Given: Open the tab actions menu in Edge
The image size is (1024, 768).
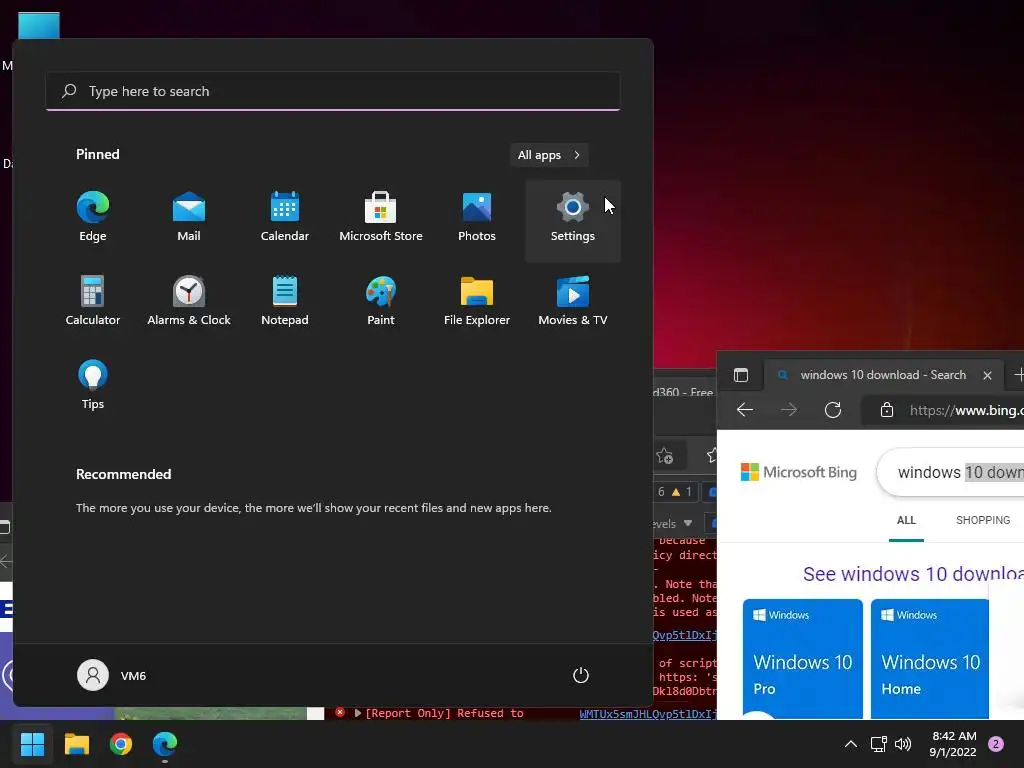Looking at the screenshot, I should pos(741,375).
